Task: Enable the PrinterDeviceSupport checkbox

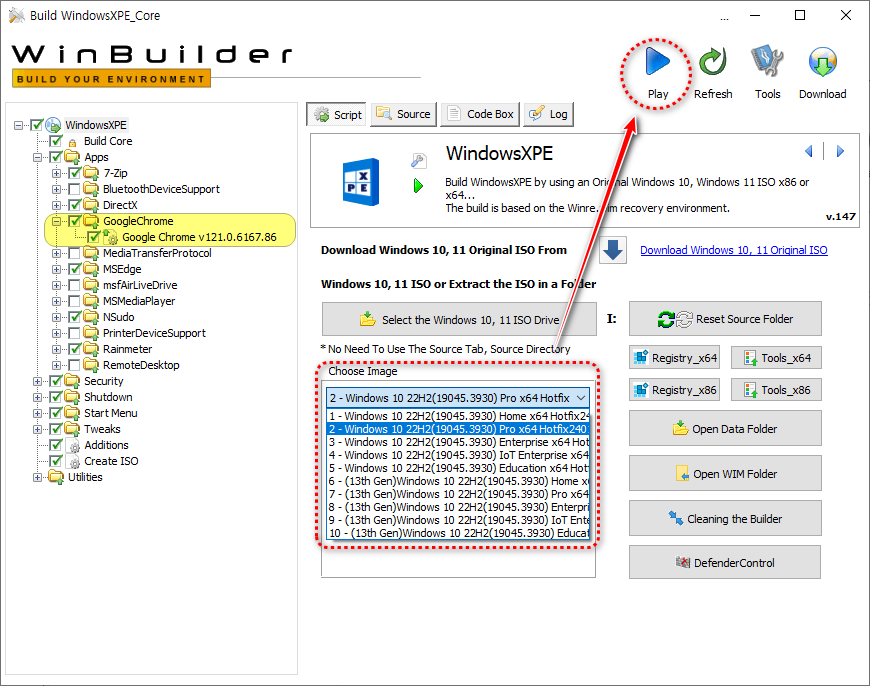Action: [74, 333]
